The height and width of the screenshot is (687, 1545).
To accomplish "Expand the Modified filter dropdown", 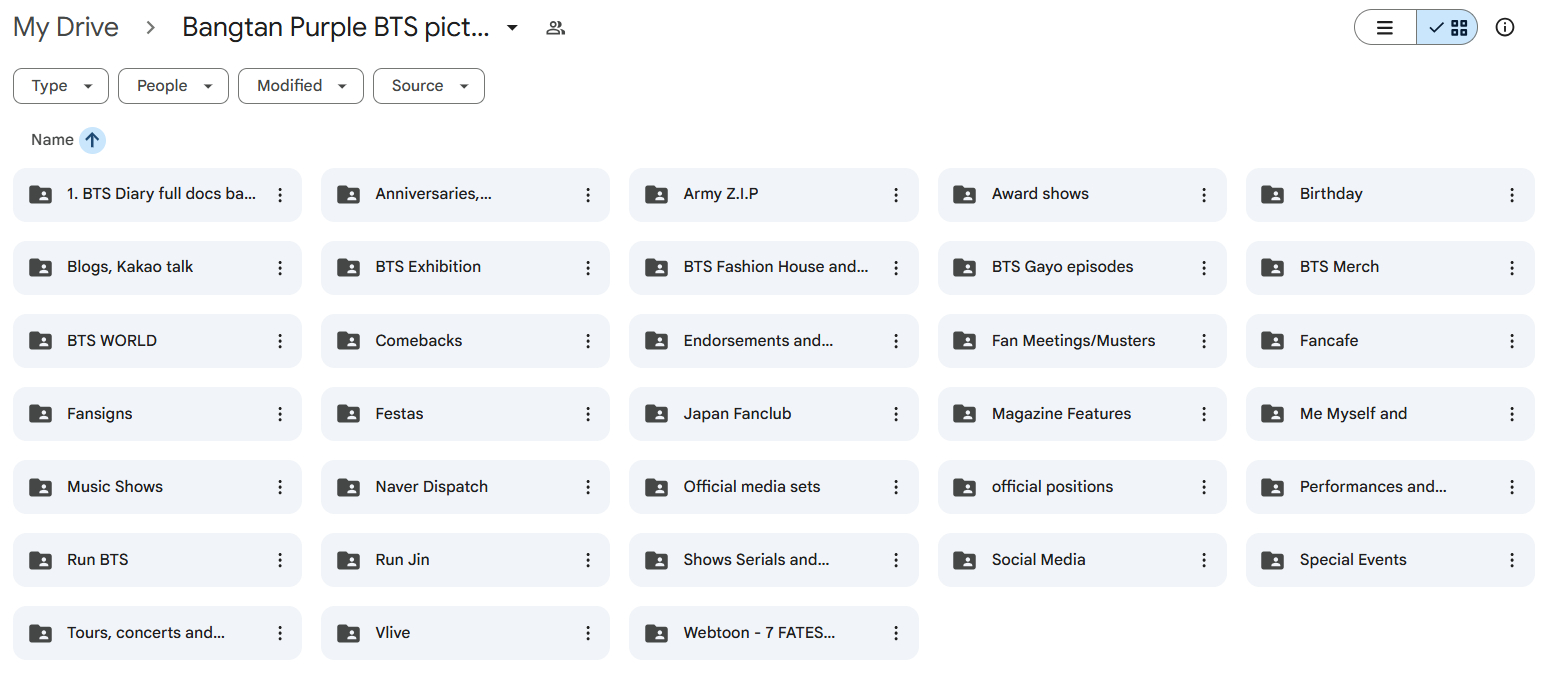I will click(300, 86).
